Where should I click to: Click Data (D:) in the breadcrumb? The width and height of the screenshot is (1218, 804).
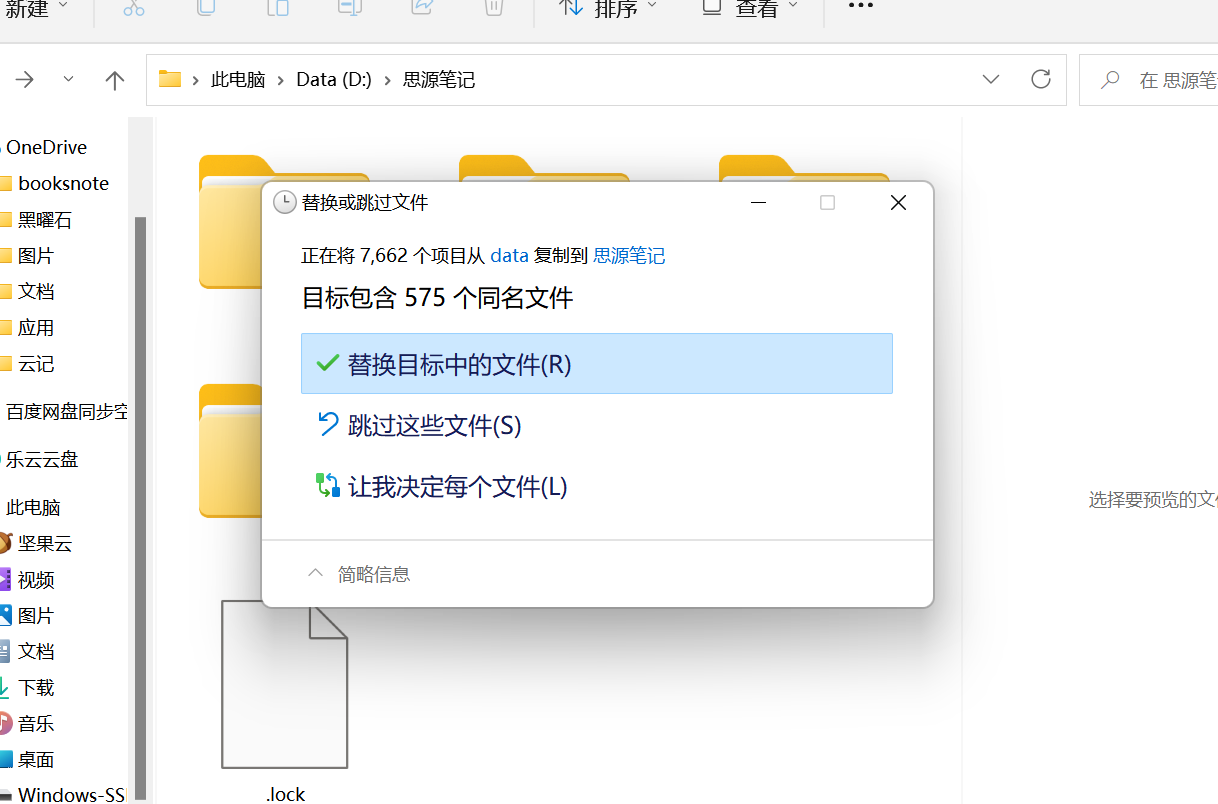point(334,80)
